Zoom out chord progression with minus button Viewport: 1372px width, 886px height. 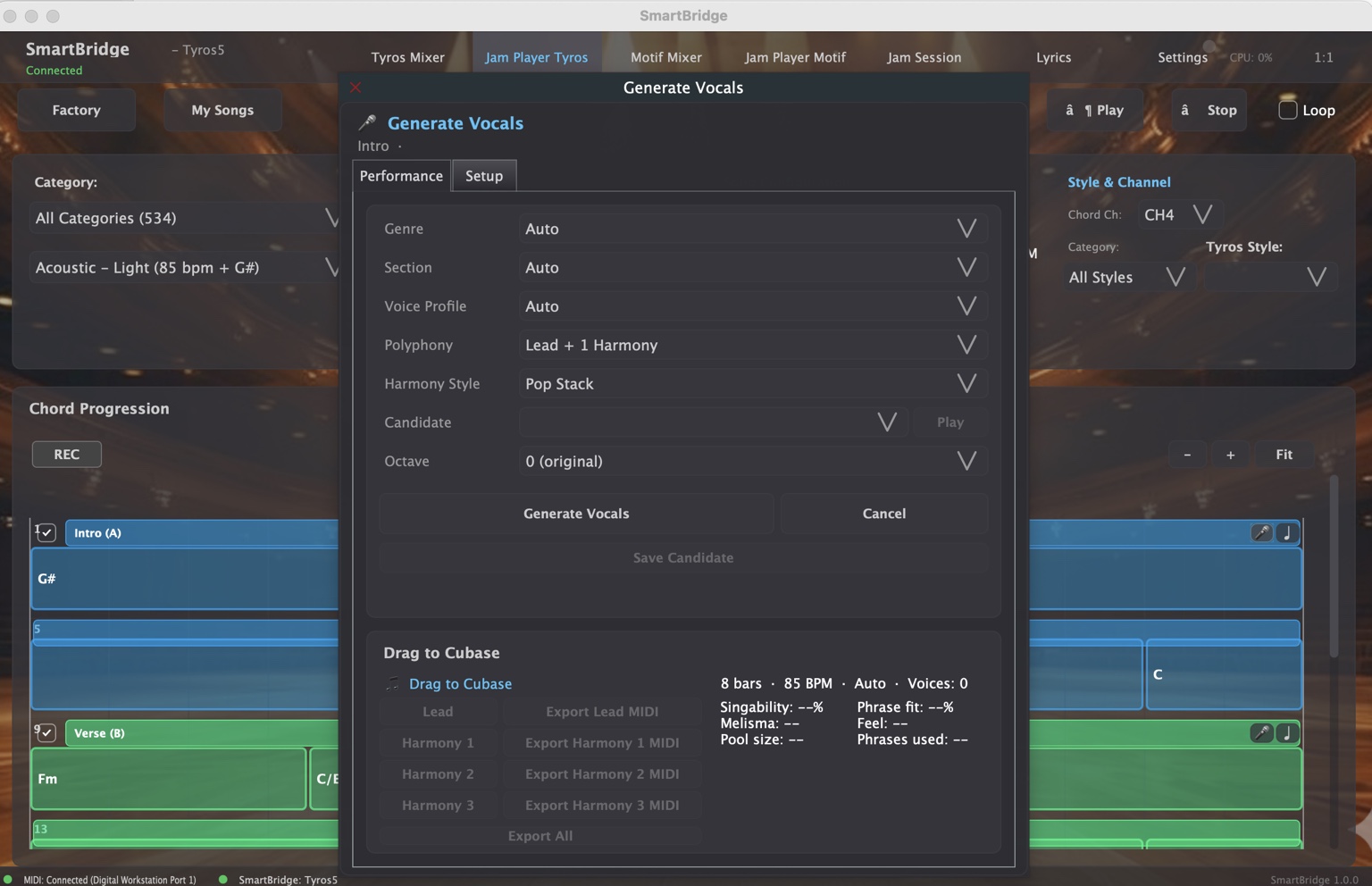tap(1187, 455)
